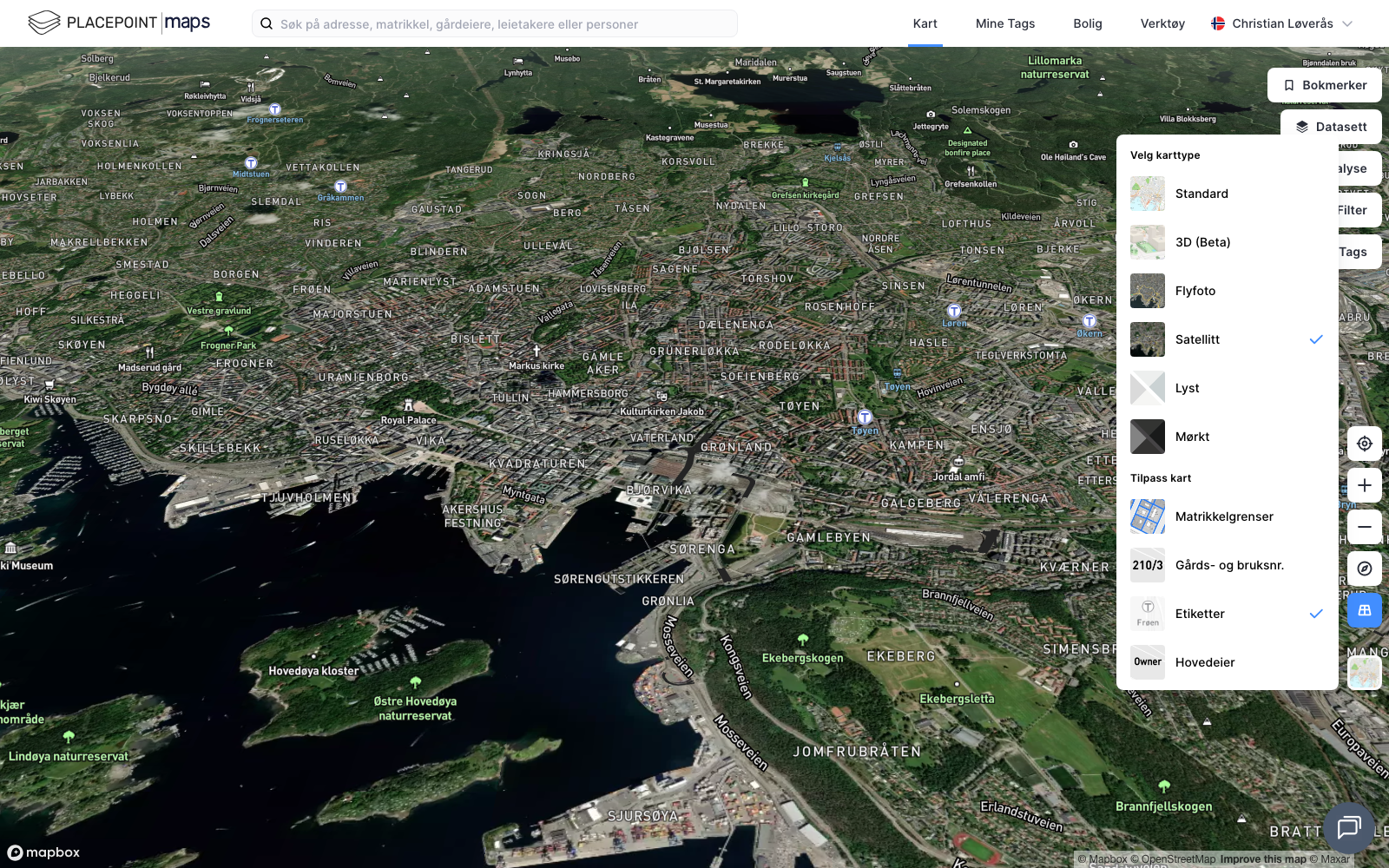Toggle Etiketter labels overlay
The width and height of the screenshot is (1389, 868).
(x=1228, y=614)
